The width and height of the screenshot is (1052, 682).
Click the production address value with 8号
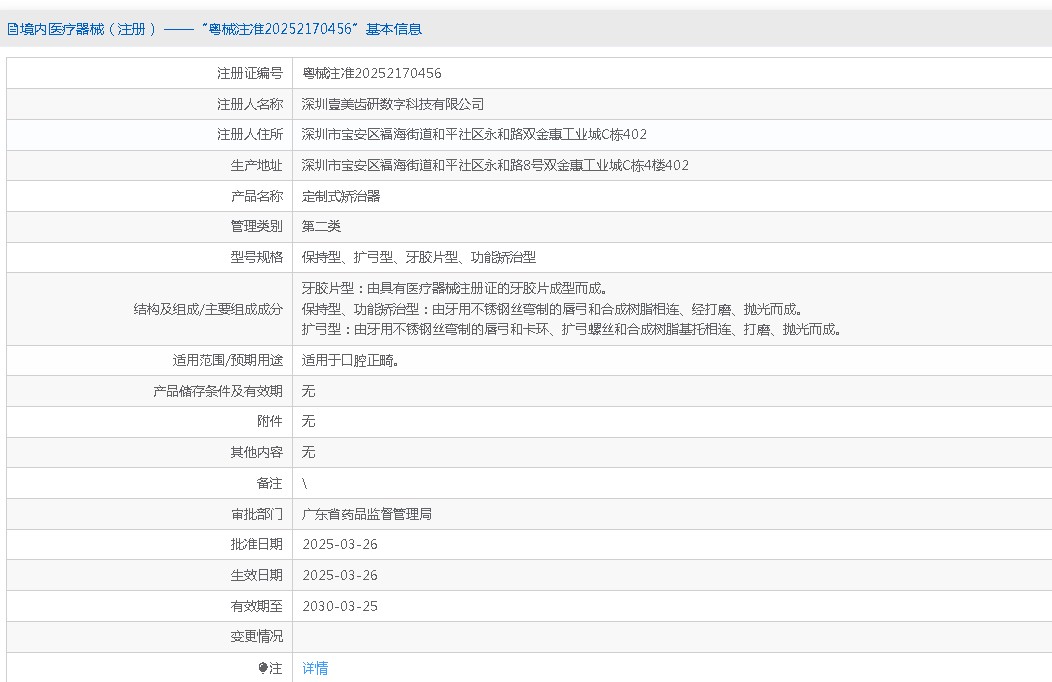(x=495, y=166)
